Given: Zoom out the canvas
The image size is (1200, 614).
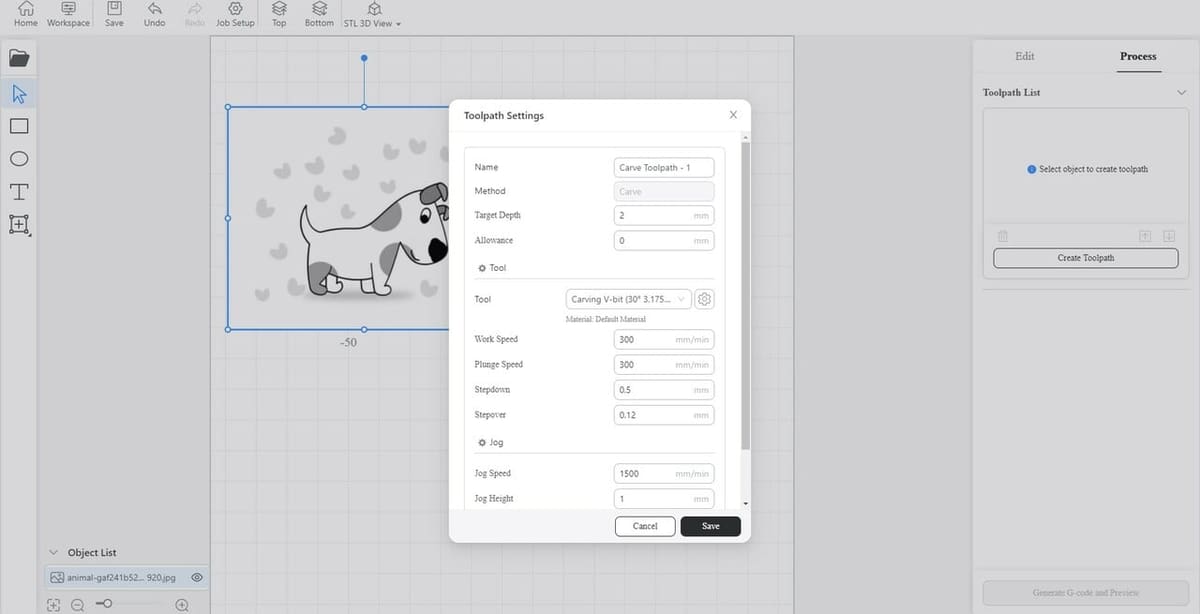Looking at the screenshot, I should tap(77, 604).
